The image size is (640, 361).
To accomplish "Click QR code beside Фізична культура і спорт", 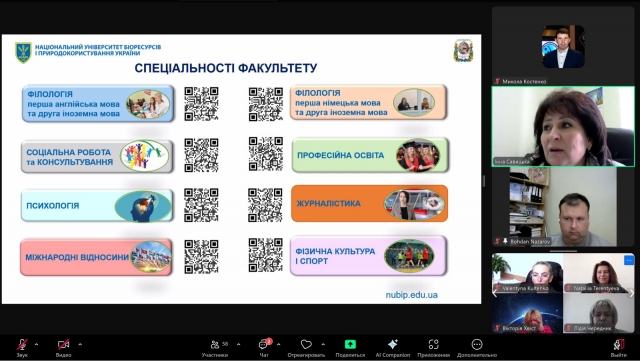I will click(x=266, y=255).
